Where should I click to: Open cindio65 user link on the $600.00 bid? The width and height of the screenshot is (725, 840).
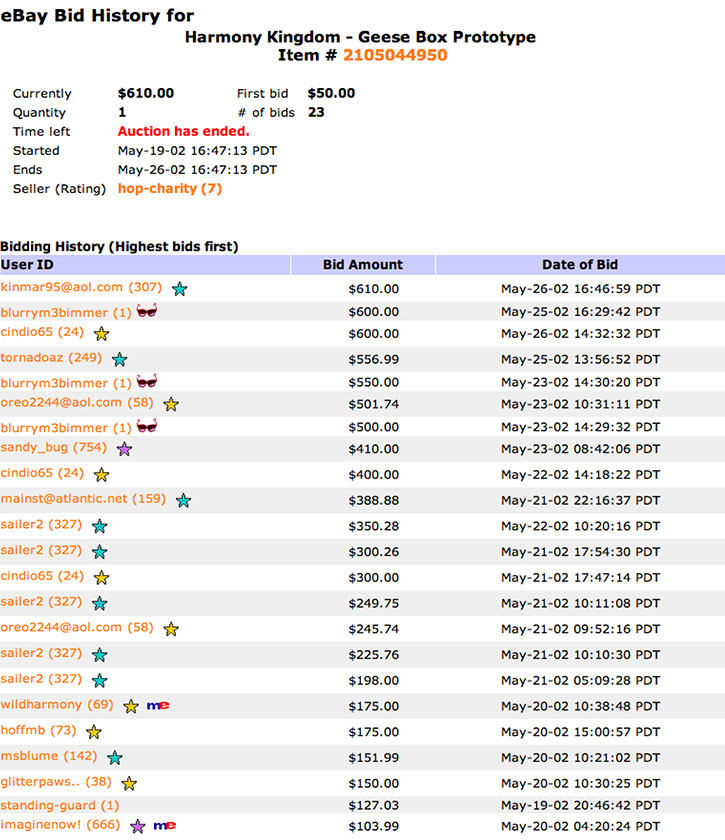(42, 332)
